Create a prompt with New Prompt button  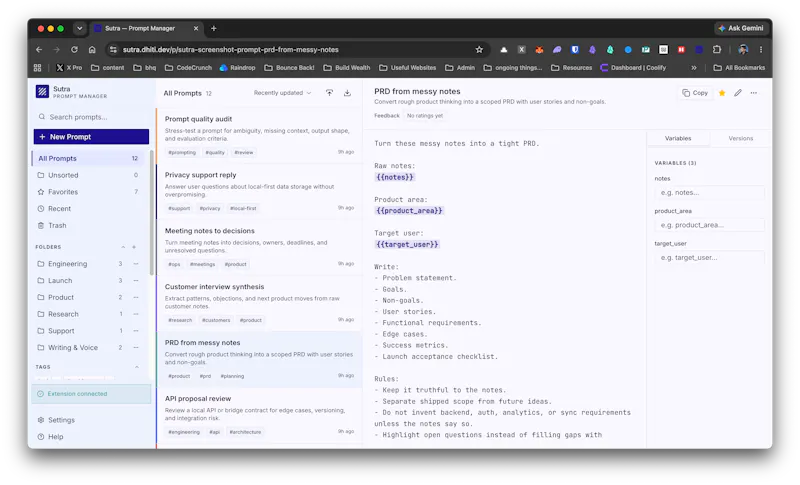point(91,137)
